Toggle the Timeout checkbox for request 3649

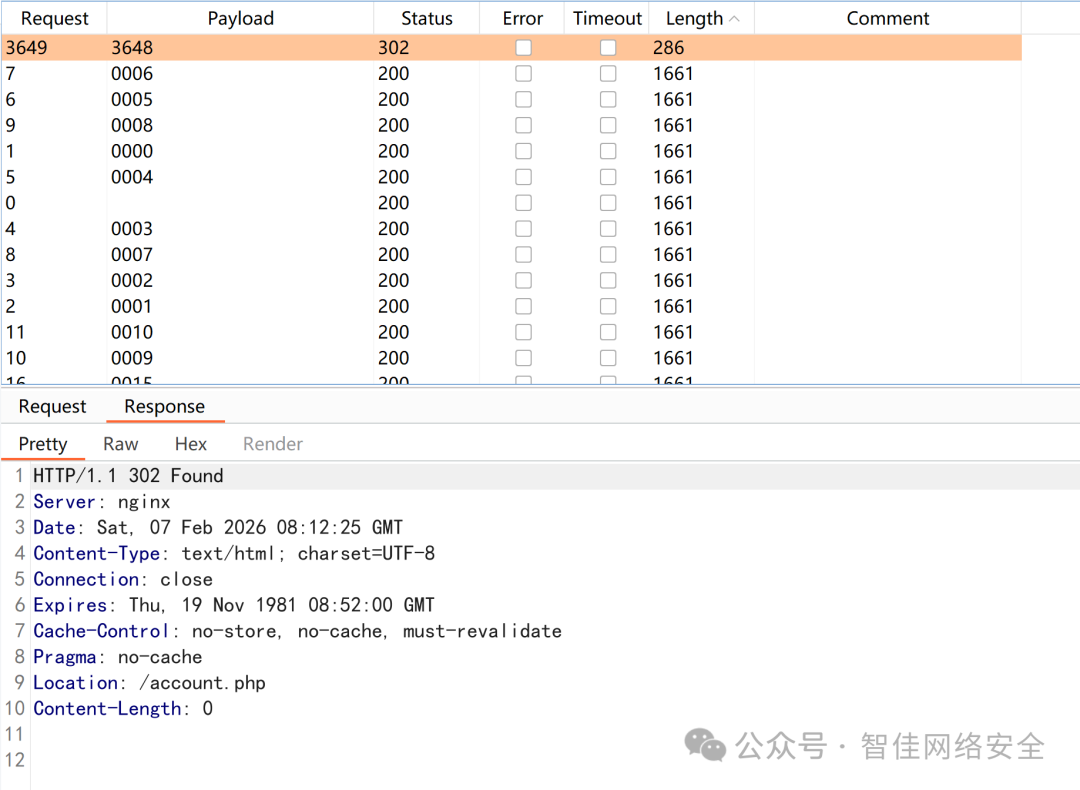(608, 47)
